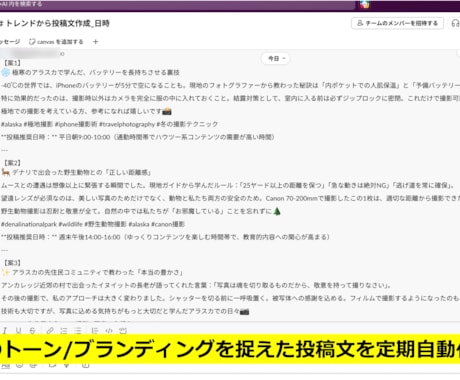Insert a code block in the composer
The image size is (460, 380).
[x=123, y=330]
